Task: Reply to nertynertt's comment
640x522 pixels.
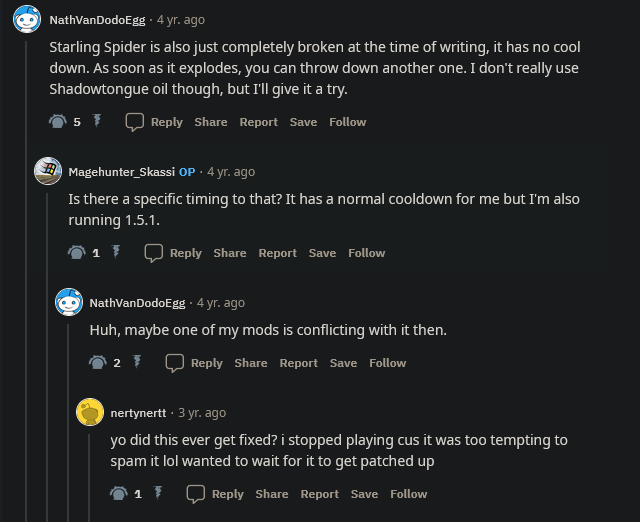Action: click(x=215, y=493)
